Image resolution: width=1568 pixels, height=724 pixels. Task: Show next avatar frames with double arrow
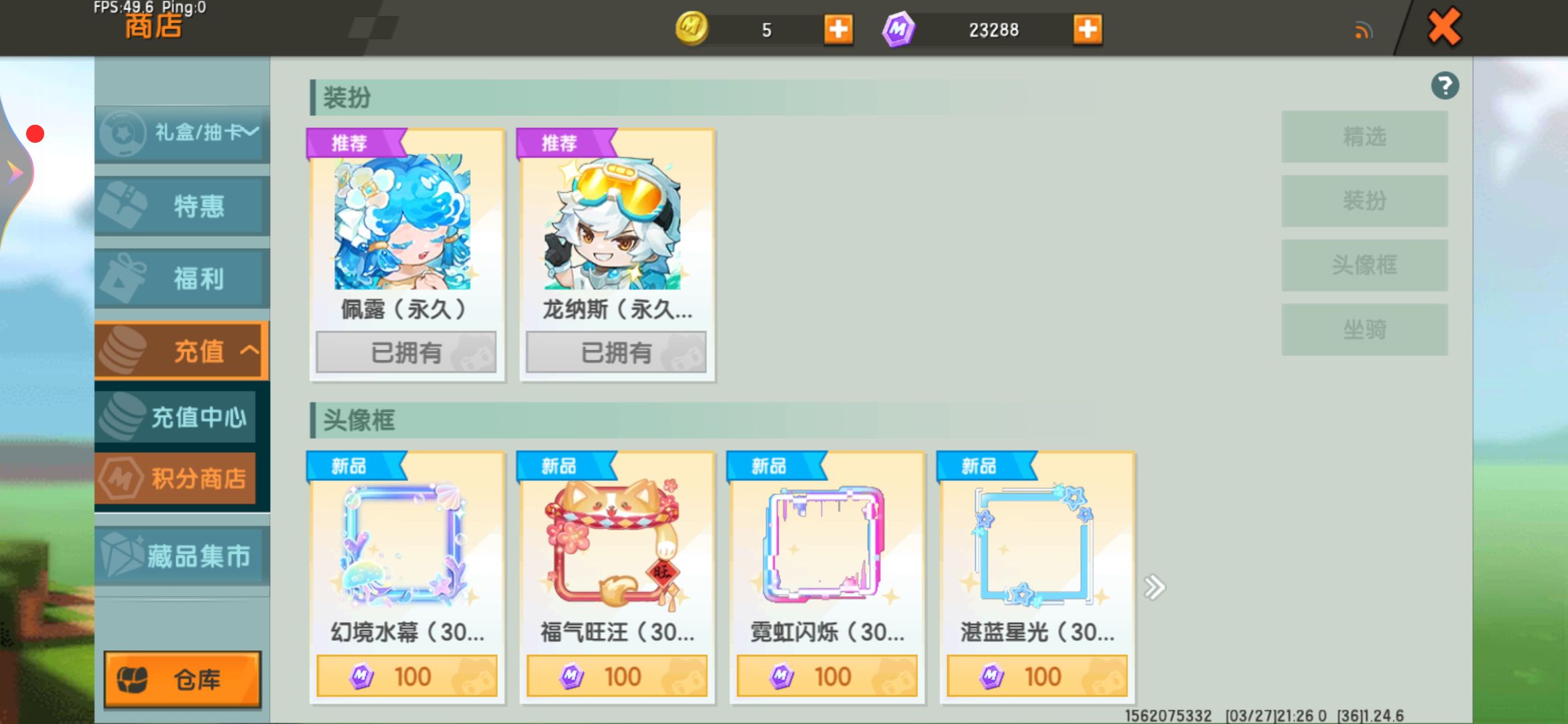[x=1154, y=587]
